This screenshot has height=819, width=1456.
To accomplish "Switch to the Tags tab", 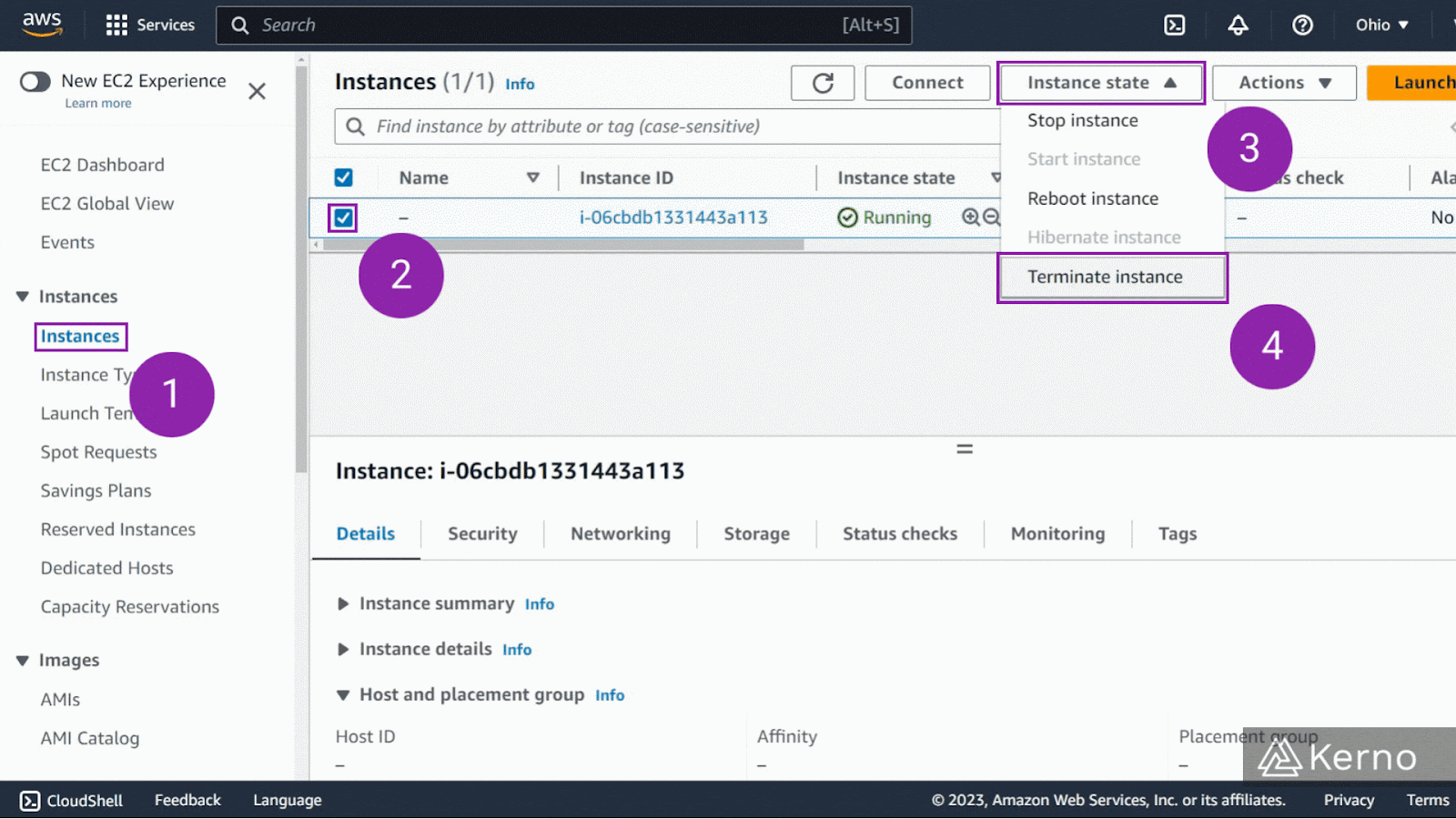I will 1178,534.
